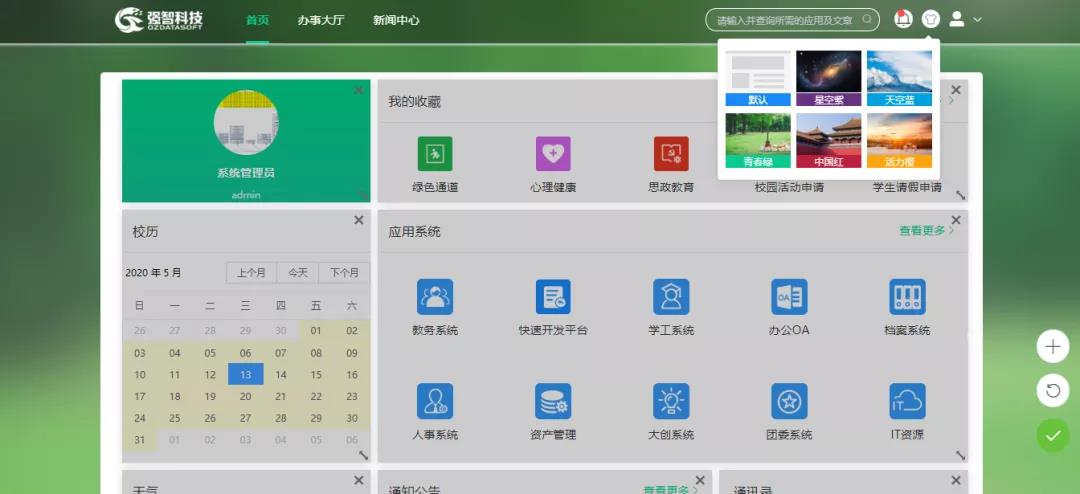Open the 绿色通道 app icon
1080x494 pixels.
click(435, 154)
